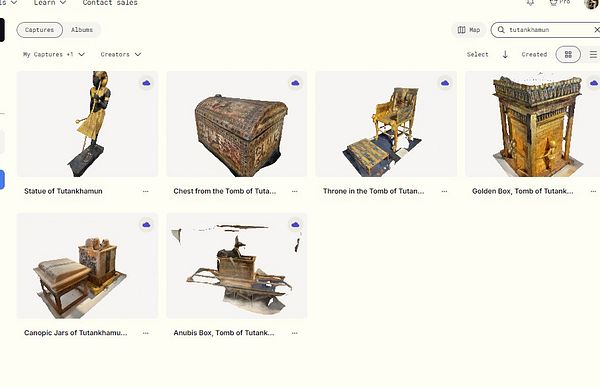Open more options for Statue of Tutankhamun

click(145, 191)
